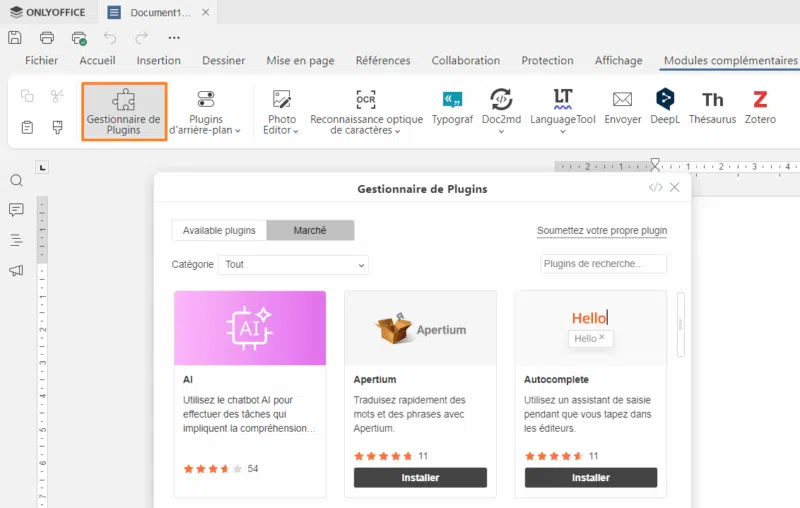The image size is (800, 508).
Task: Select the Modules complémentaires tab
Action: [731, 60]
